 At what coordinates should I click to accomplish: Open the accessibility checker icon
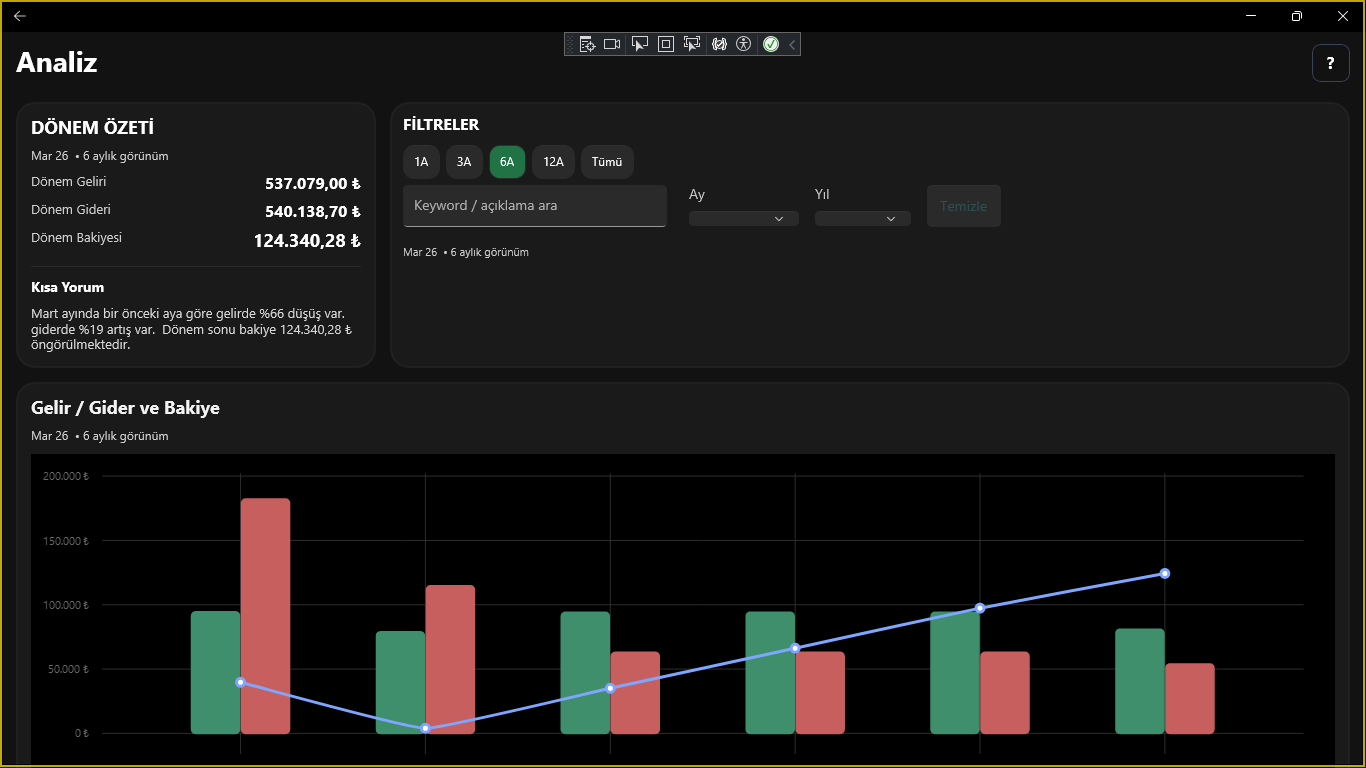[x=743, y=44]
